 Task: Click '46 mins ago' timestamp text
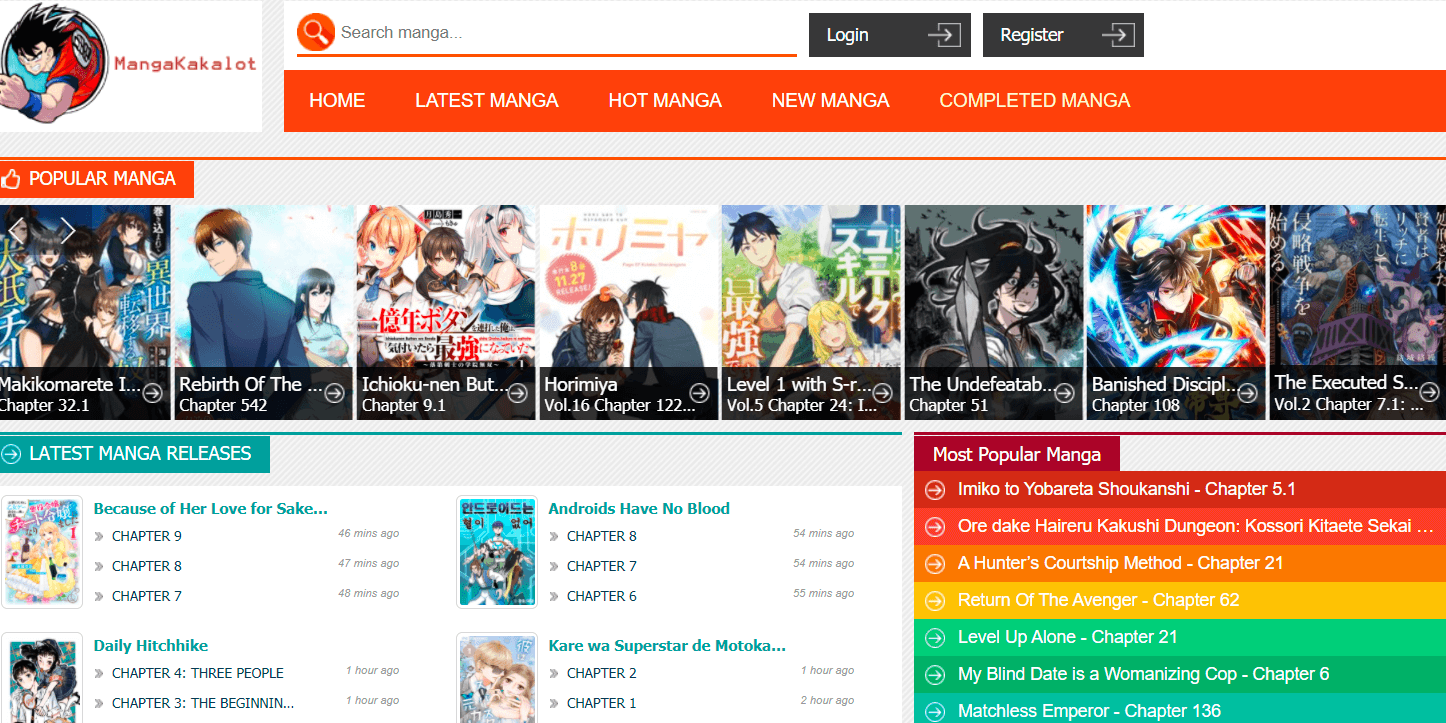click(368, 533)
